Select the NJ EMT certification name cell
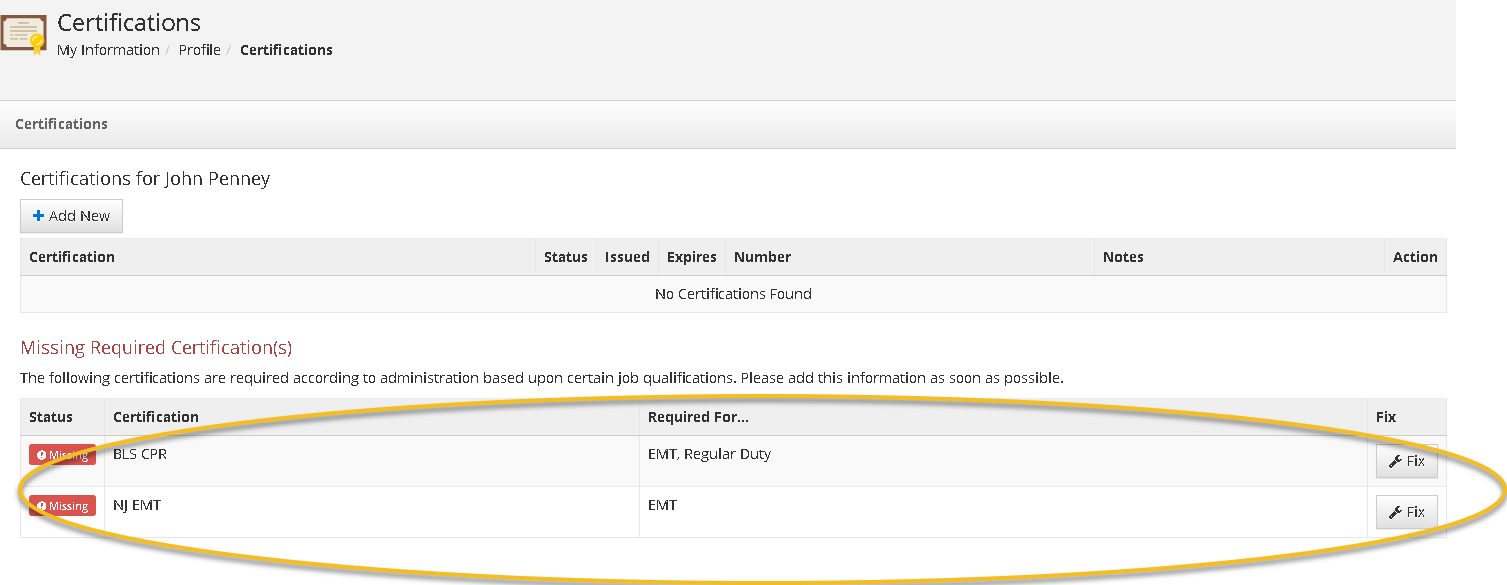Image resolution: width=1507 pixels, height=585 pixels. tap(137, 505)
